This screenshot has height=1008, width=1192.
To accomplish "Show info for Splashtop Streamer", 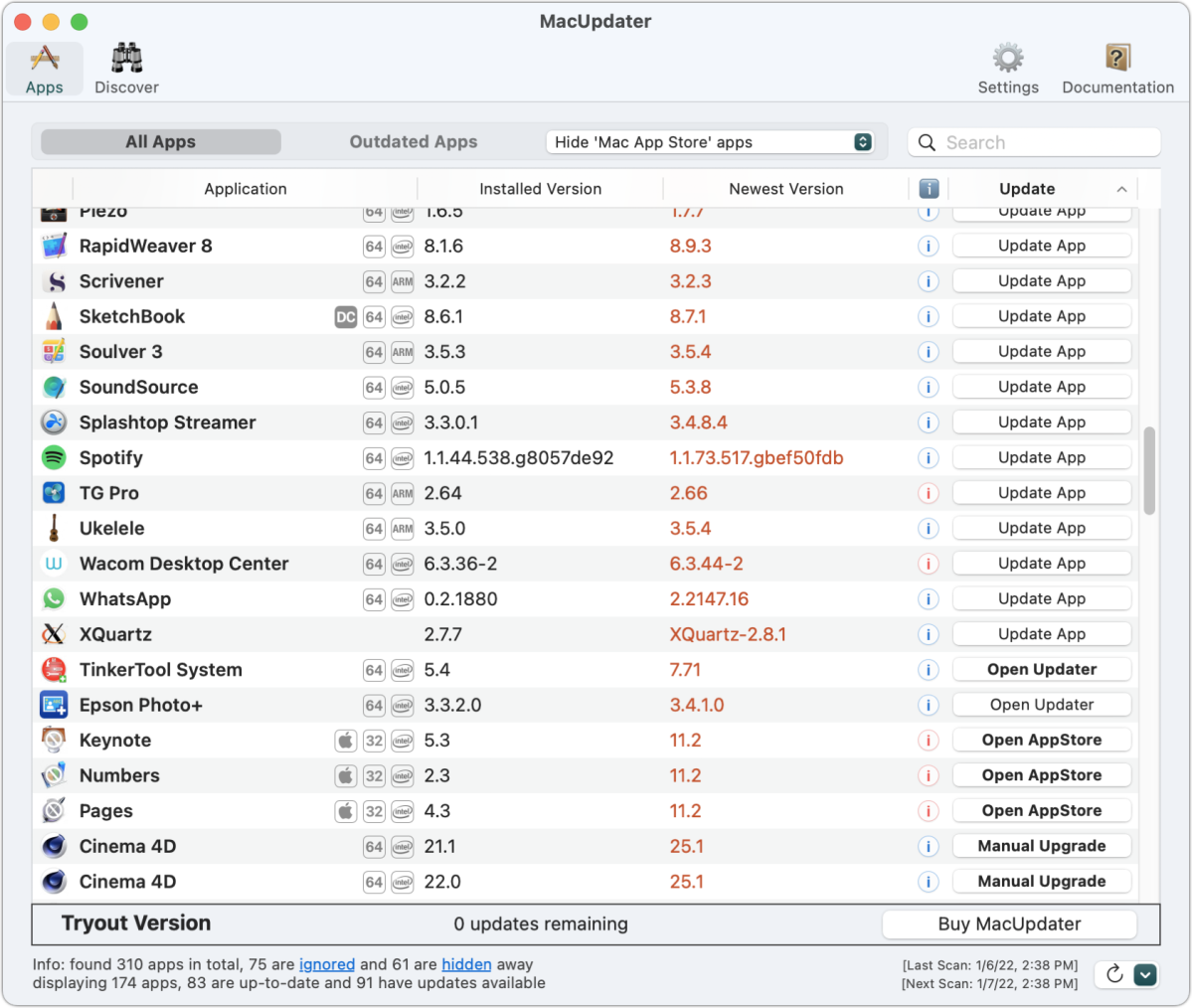I will tap(929, 422).
